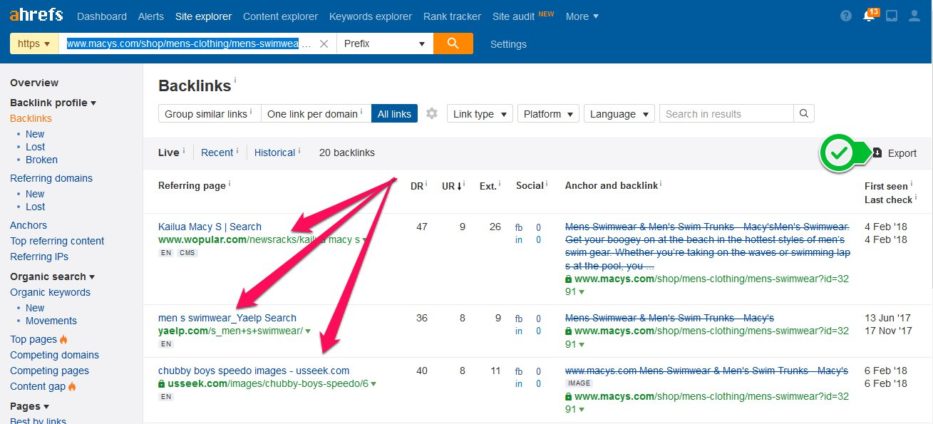Open Broken under Backlinks in sidebar
This screenshot has height=424, width=933.
tap(42, 160)
